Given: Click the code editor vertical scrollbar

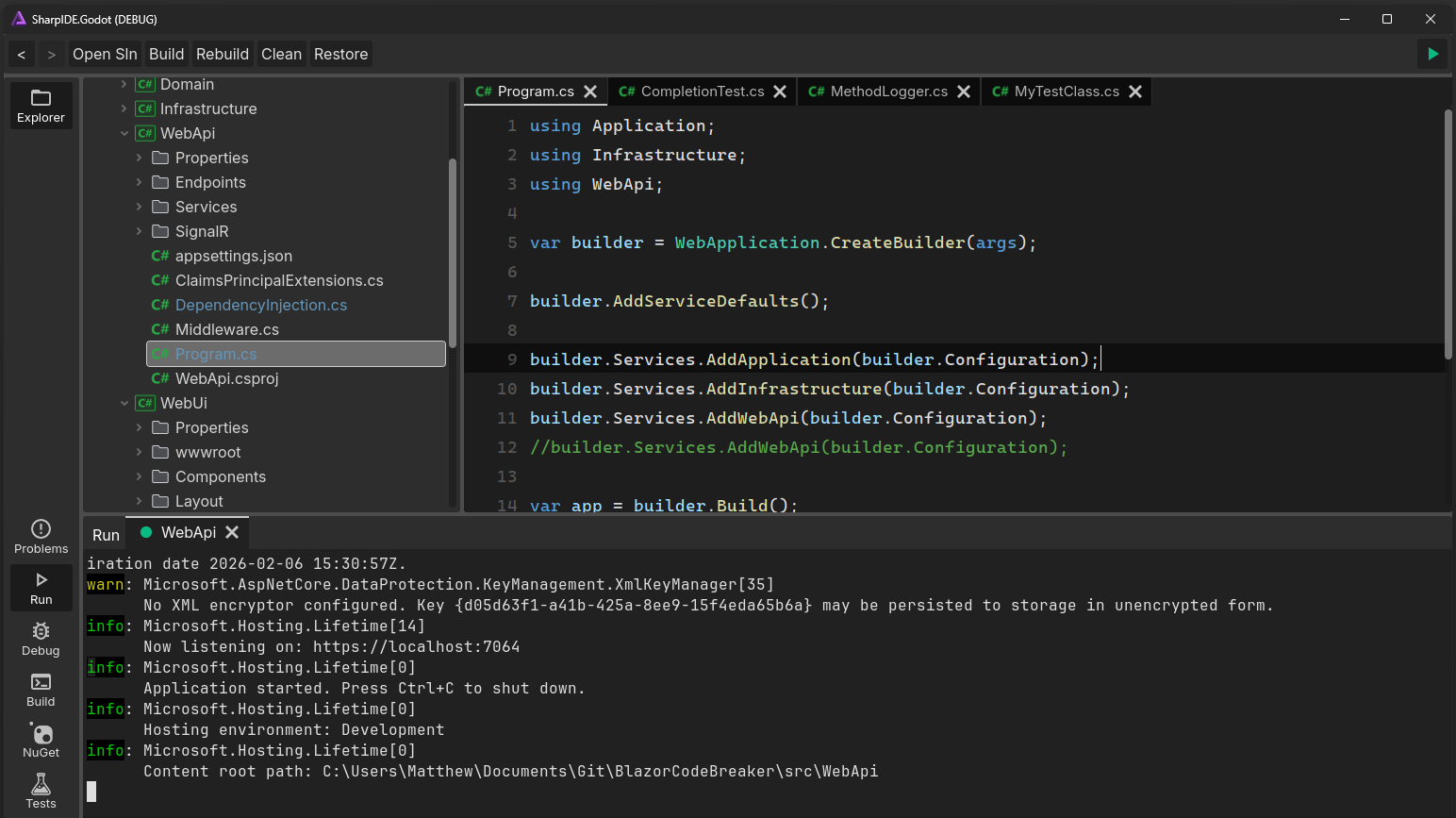Looking at the screenshot, I should point(1448,234).
